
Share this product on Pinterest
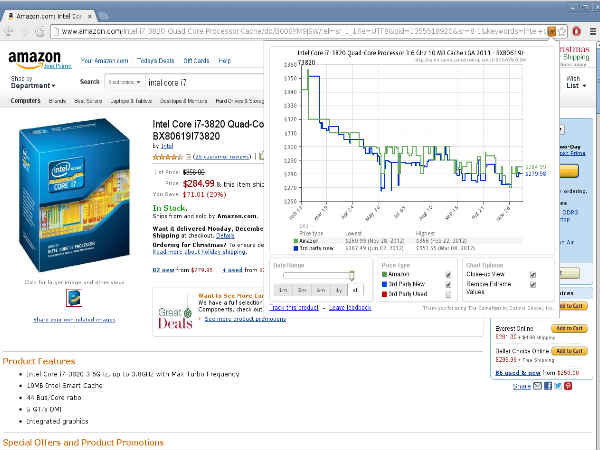coord(568,386)
